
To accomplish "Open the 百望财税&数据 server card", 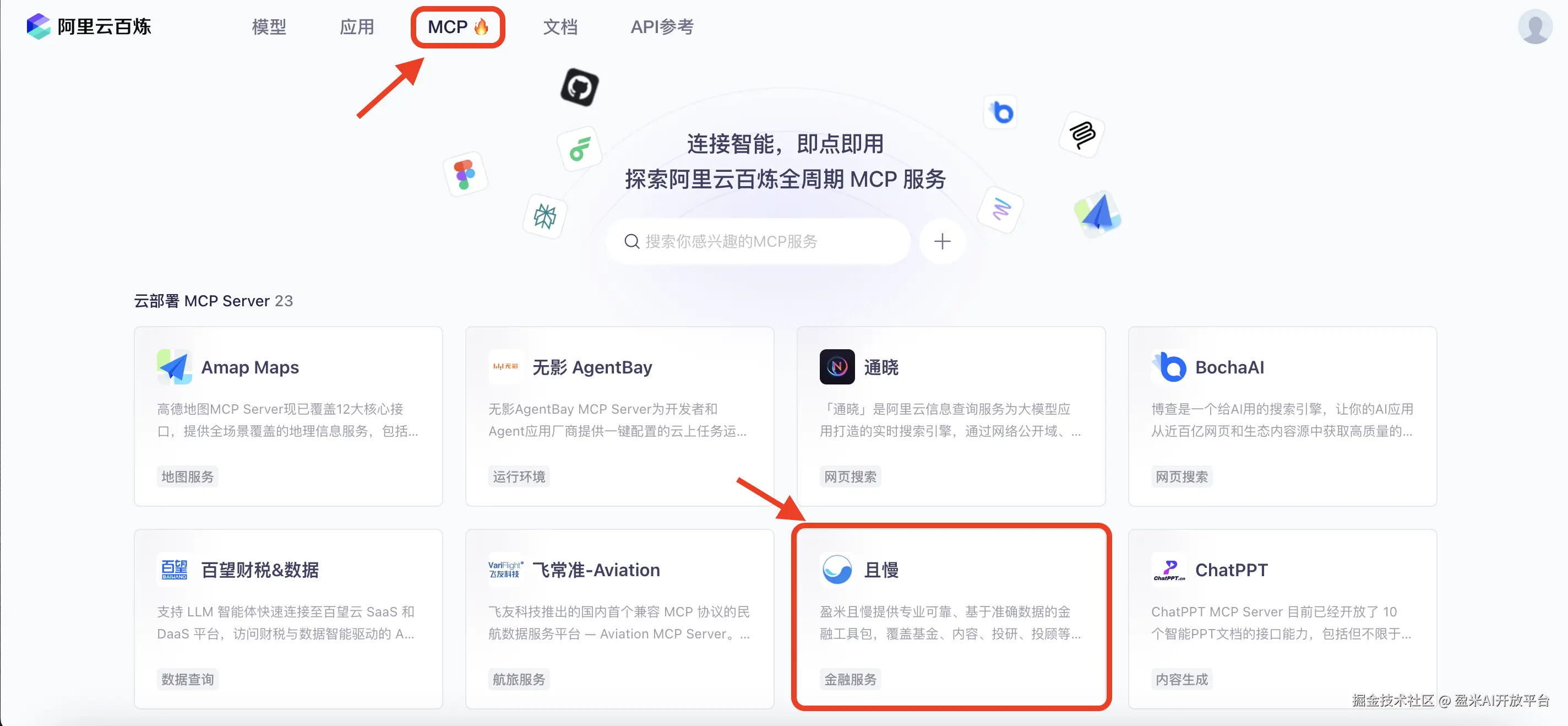I will (288, 619).
